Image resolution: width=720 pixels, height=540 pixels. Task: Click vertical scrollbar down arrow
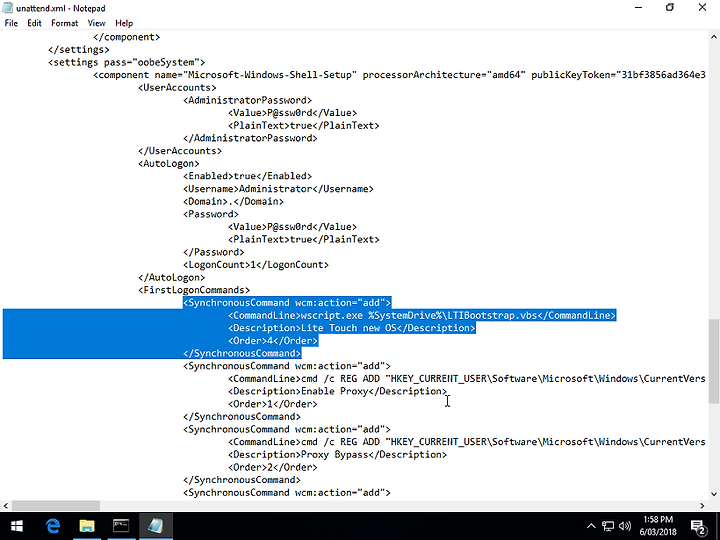(x=714, y=494)
